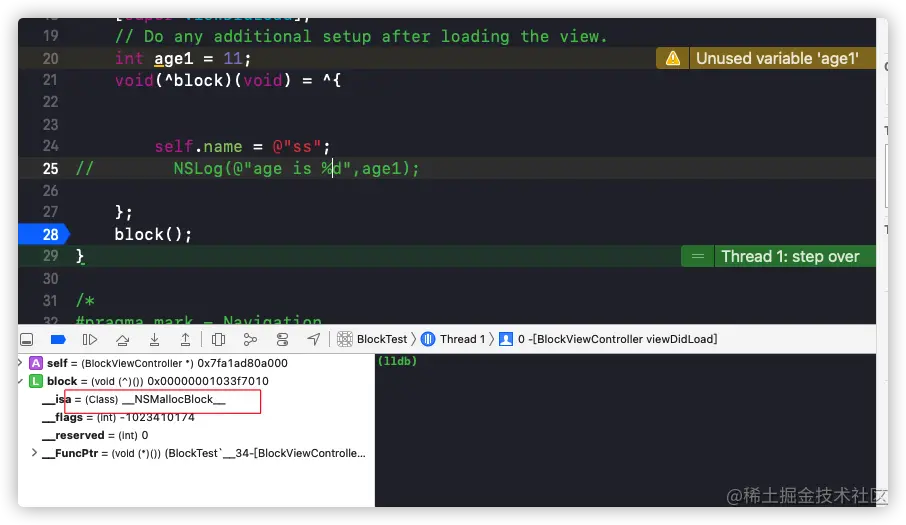The width and height of the screenshot is (906, 525).
Task: Click the commented NSLog code line
Action: click(x=247, y=169)
